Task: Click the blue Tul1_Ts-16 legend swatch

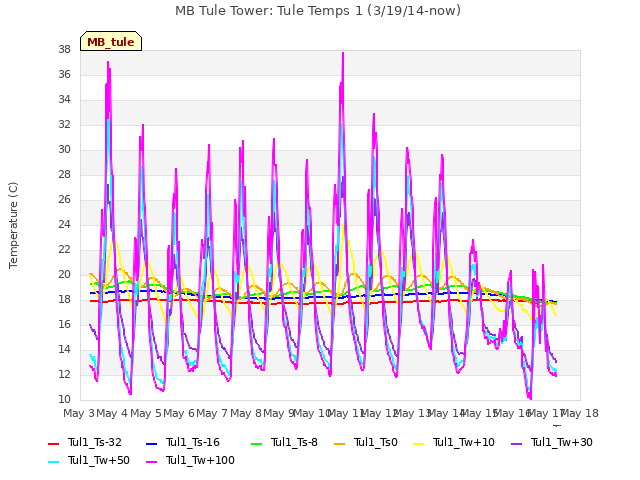Action: (x=151, y=443)
